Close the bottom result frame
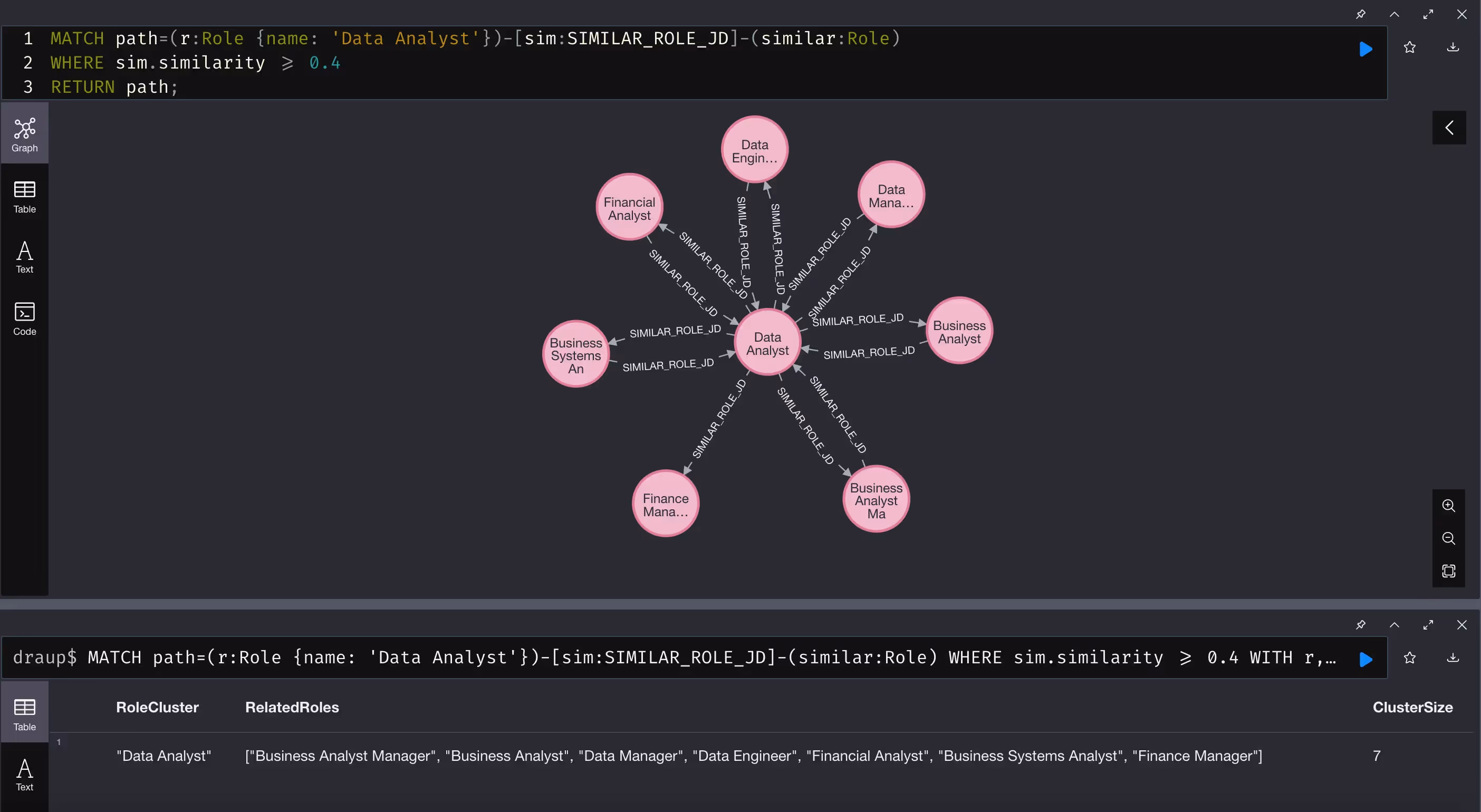The image size is (1481, 812). [1461, 625]
